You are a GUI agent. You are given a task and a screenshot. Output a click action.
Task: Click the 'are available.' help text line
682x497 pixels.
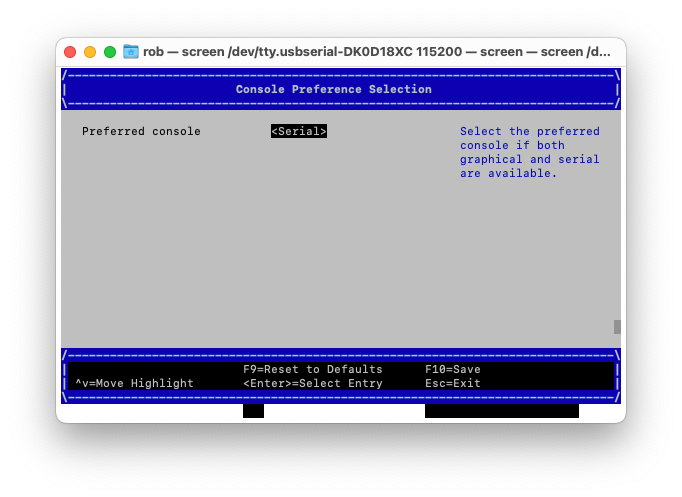pyautogui.click(x=508, y=173)
